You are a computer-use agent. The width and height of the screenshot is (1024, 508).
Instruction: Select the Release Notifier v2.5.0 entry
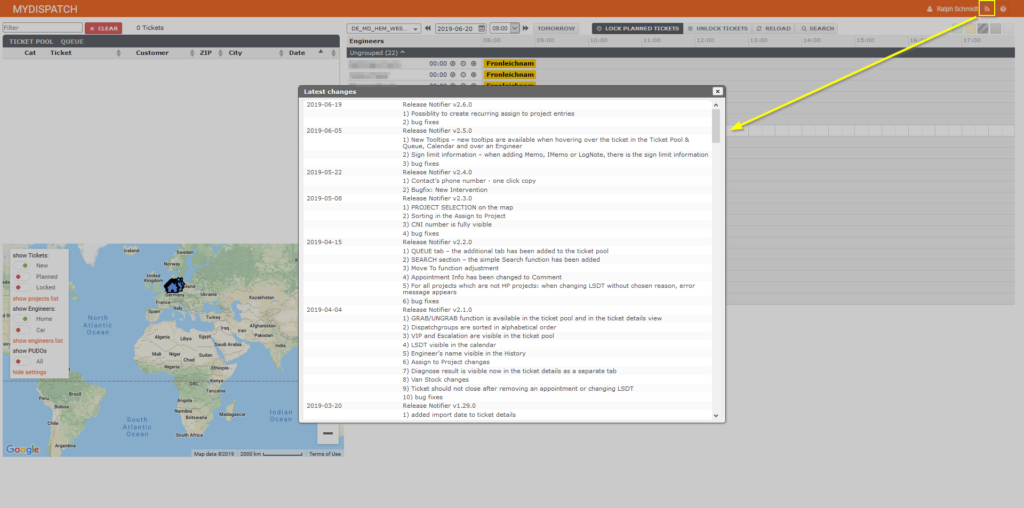click(437, 131)
